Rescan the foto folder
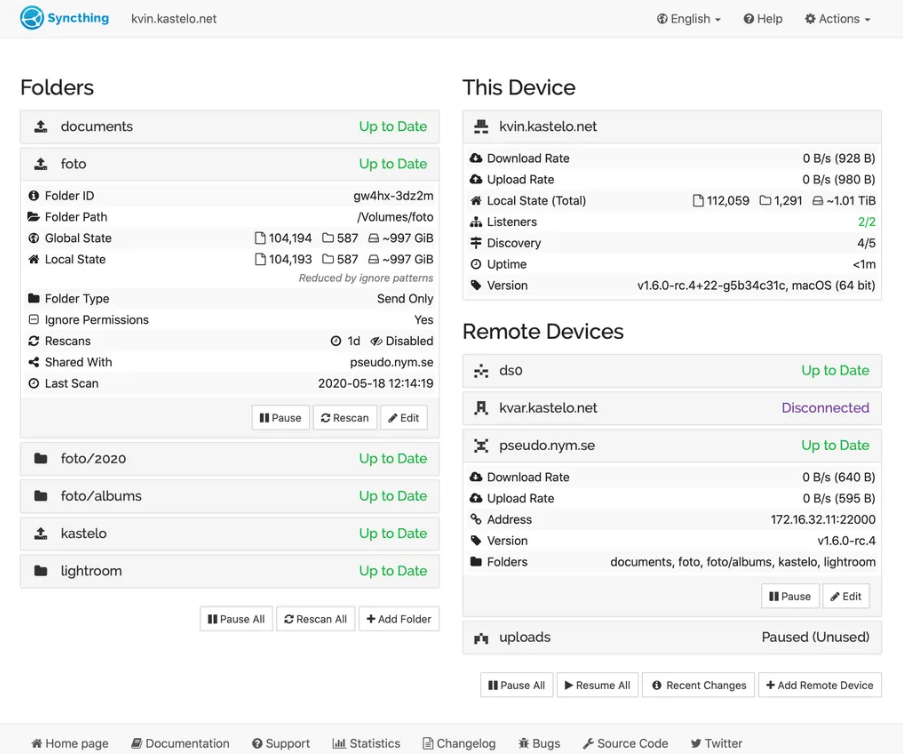The height and width of the screenshot is (754, 903). coord(345,418)
